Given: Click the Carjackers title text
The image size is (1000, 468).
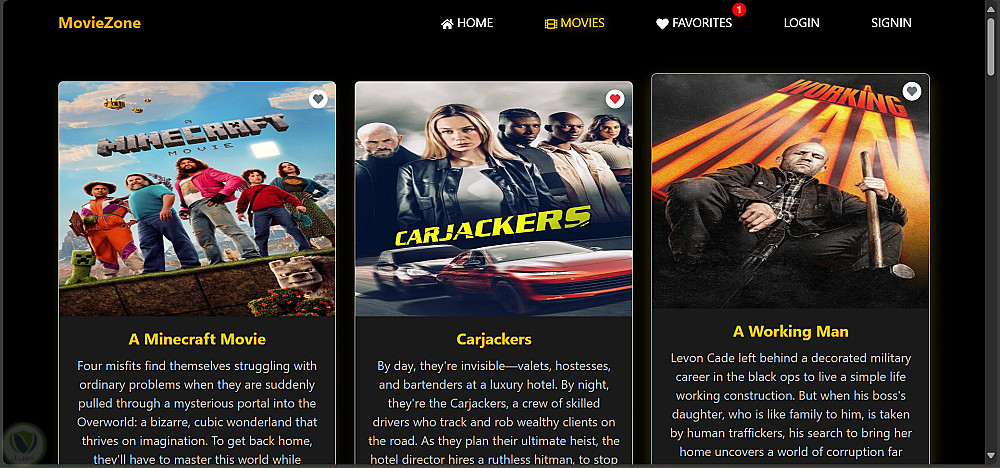Looking at the screenshot, I should [x=494, y=339].
